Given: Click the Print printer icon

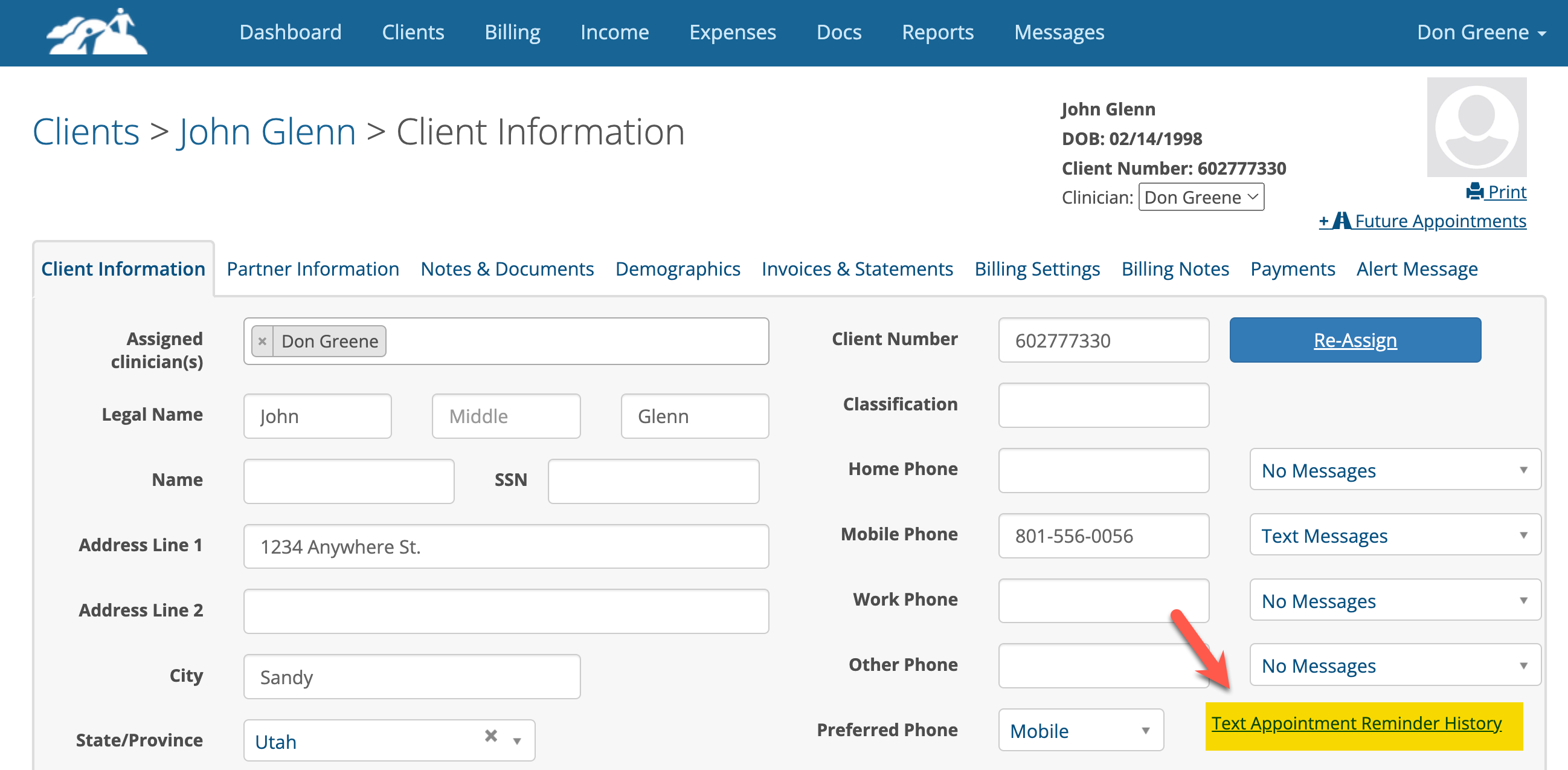Looking at the screenshot, I should click(x=1475, y=192).
